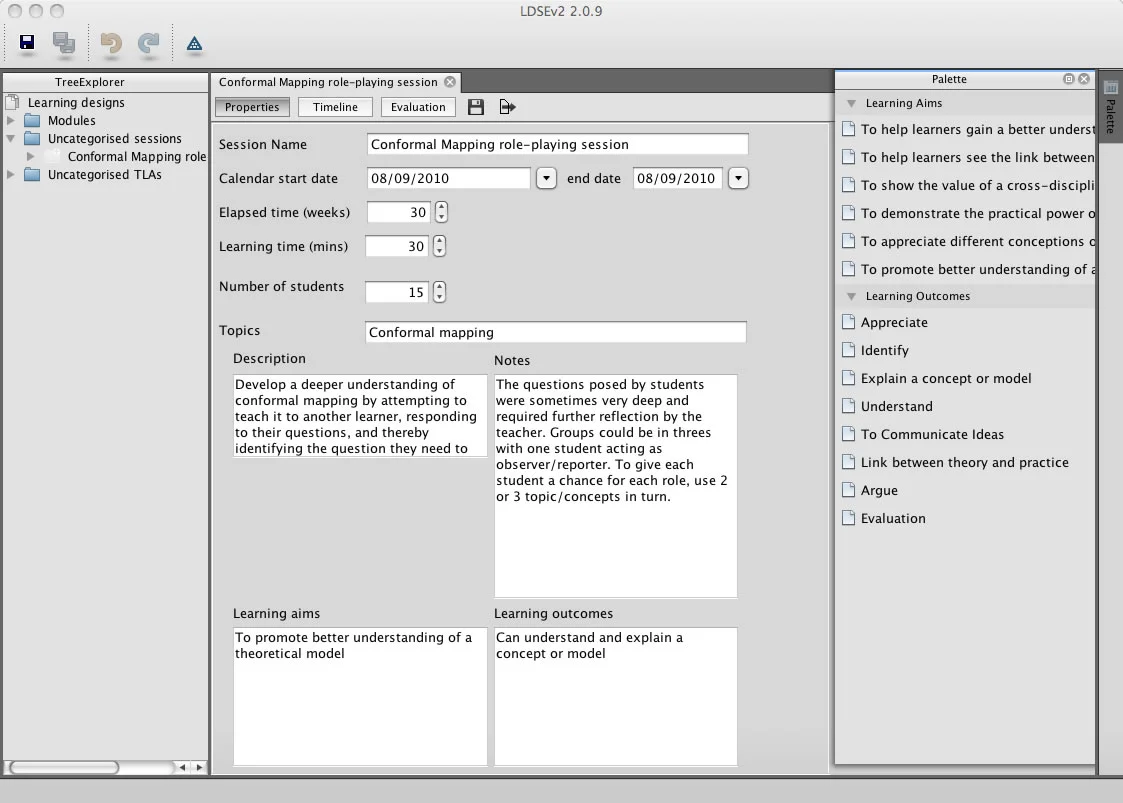Screen dimensions: 1123x803
Task: Click the export icon beside Evaluation button
Action: (507, 107)
